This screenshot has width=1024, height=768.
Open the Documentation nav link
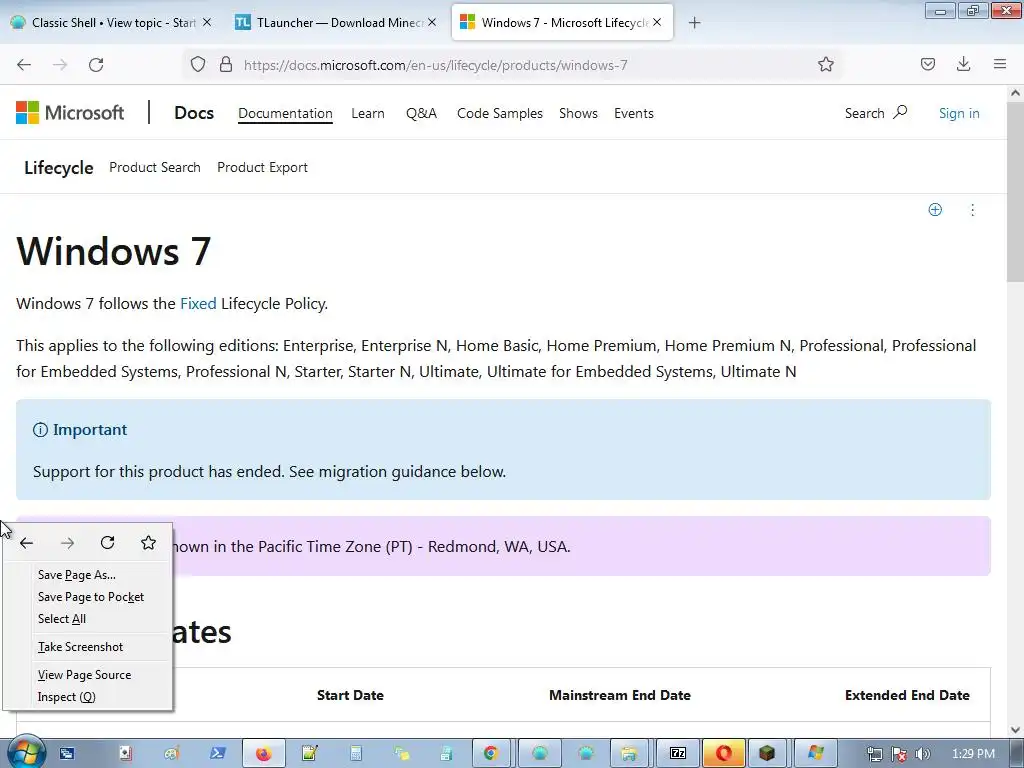(x=285, y=113)
